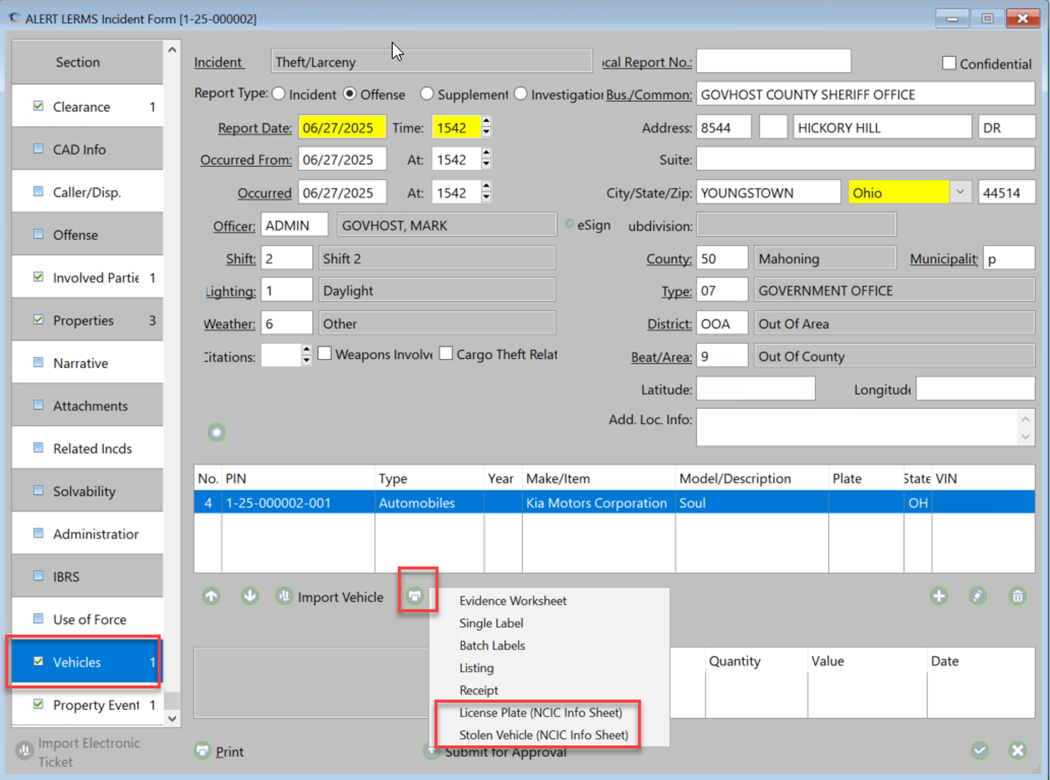The height and width of the screenshot is (780, 1050).
Task: Edit the selected vehicle with pencil icon
Action: coord(977,596)
